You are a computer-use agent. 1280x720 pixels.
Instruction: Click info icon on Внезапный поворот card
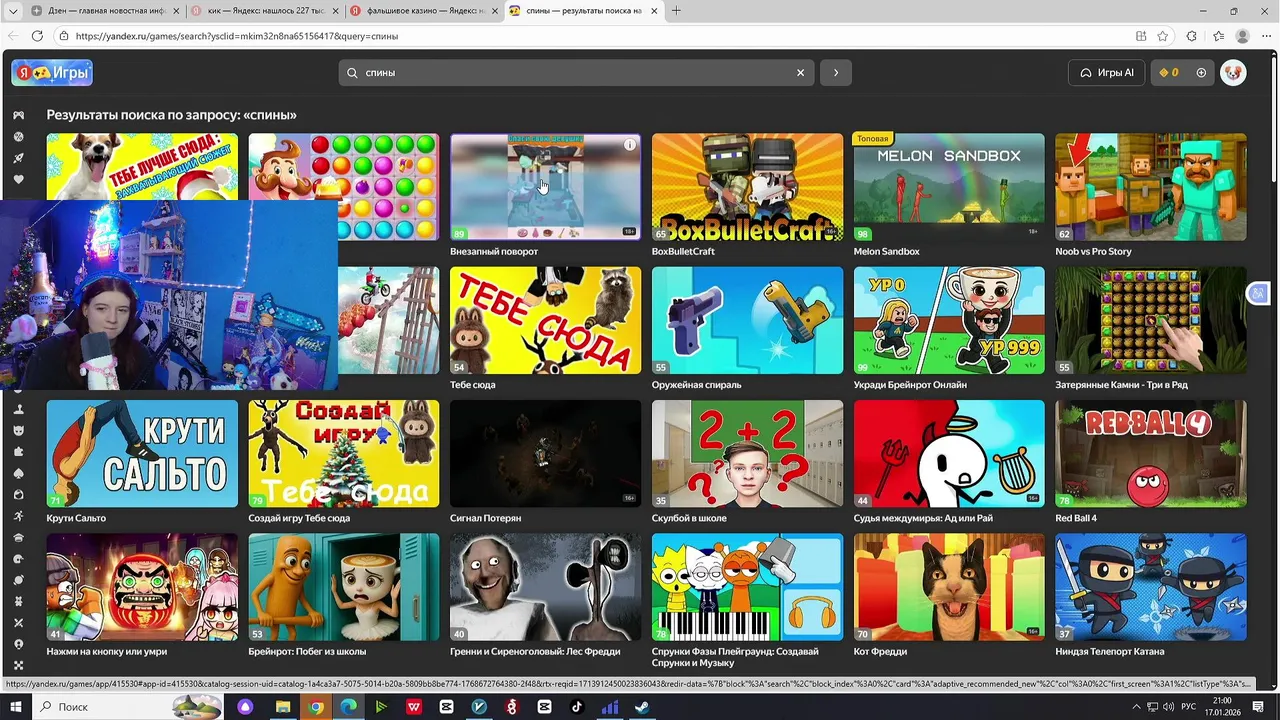(630, 145)
